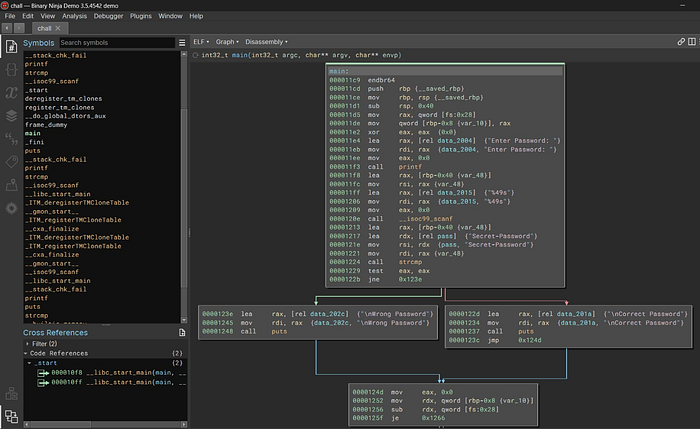The image size is (700, 429).
Task: Click the Search symbols input field
Action: pos(116,43)
